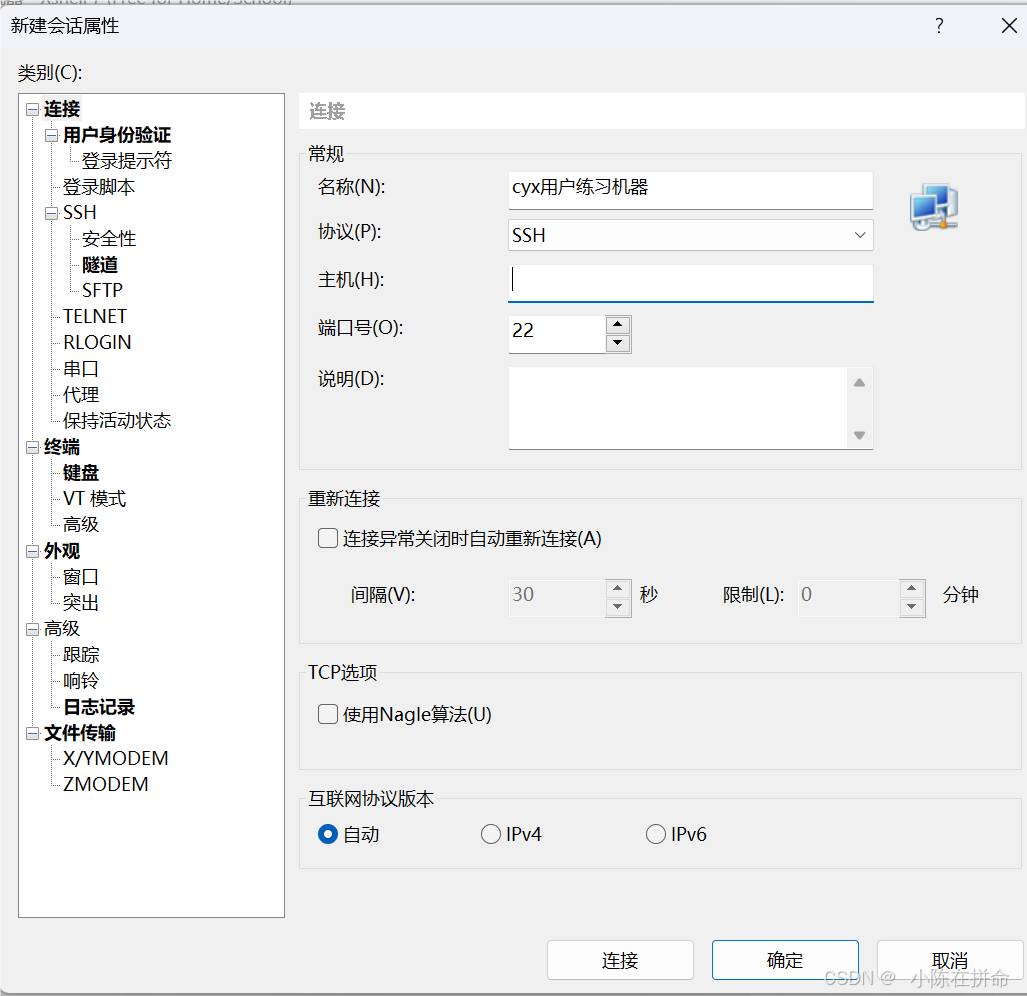Screen dimensions: 1027x996
Task: Decrease the port number with down arrow
Action: [x=618, y=343]
